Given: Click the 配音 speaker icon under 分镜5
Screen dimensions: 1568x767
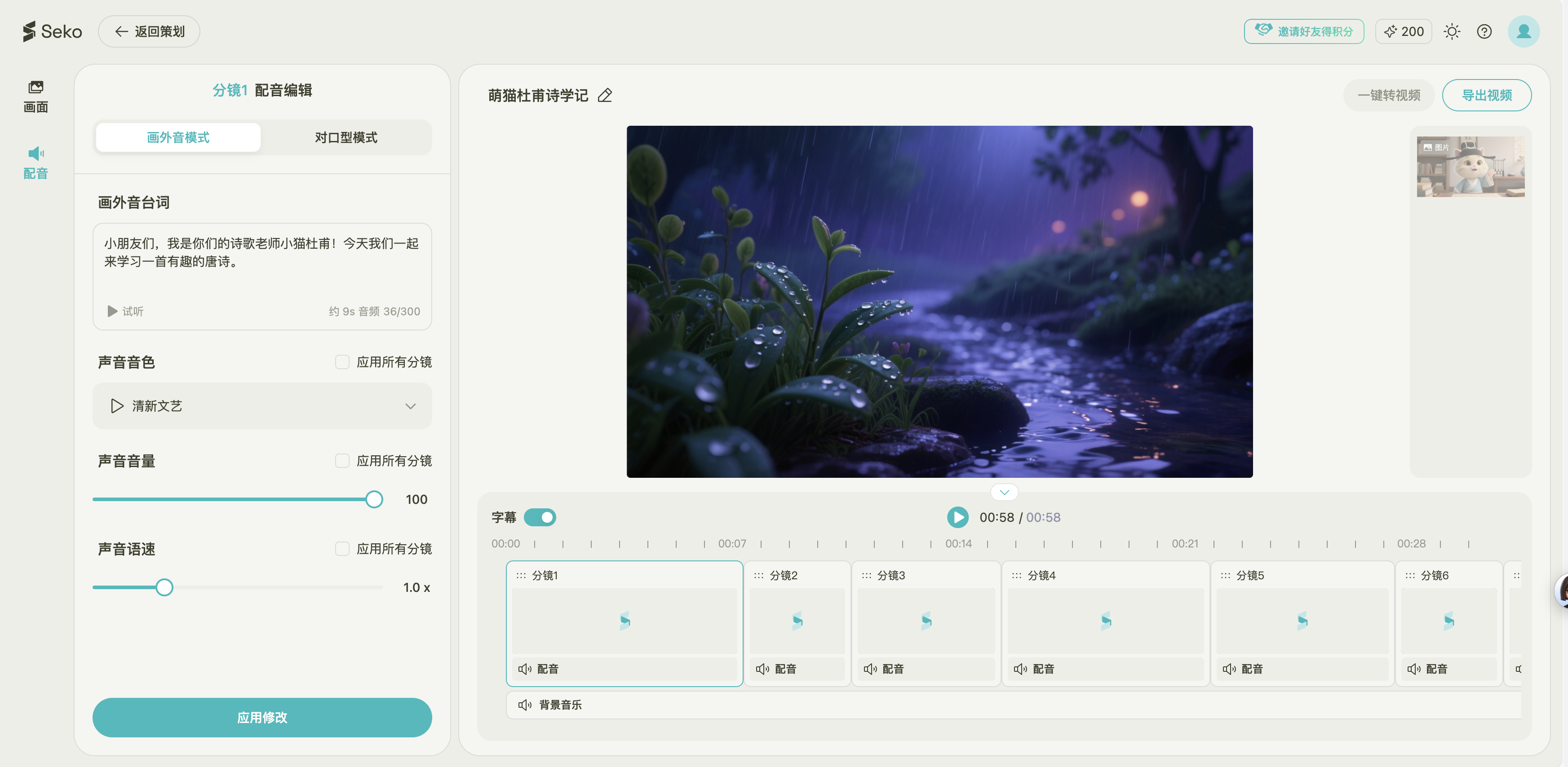Looking at the screenshot, I should point(1229,669).
